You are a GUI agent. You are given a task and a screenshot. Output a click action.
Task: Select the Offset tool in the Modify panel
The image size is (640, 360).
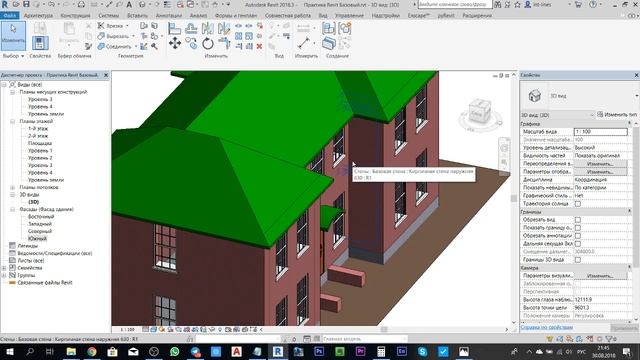(191, 28)
